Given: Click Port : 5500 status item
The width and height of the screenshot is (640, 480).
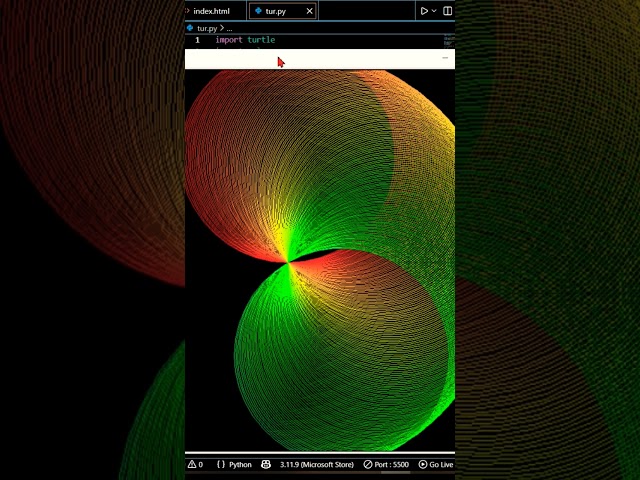Looking at the screenshot, I should click(386, 464).
